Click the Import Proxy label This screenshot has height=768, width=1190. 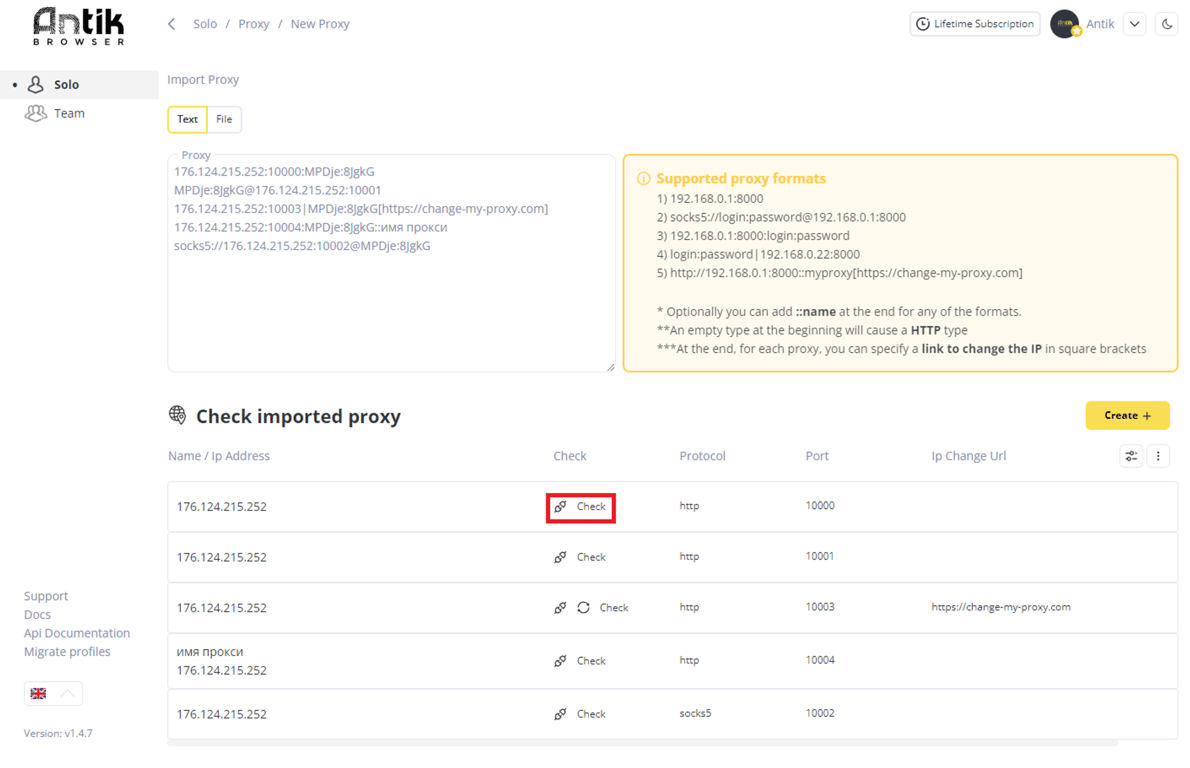pos(203,80)
